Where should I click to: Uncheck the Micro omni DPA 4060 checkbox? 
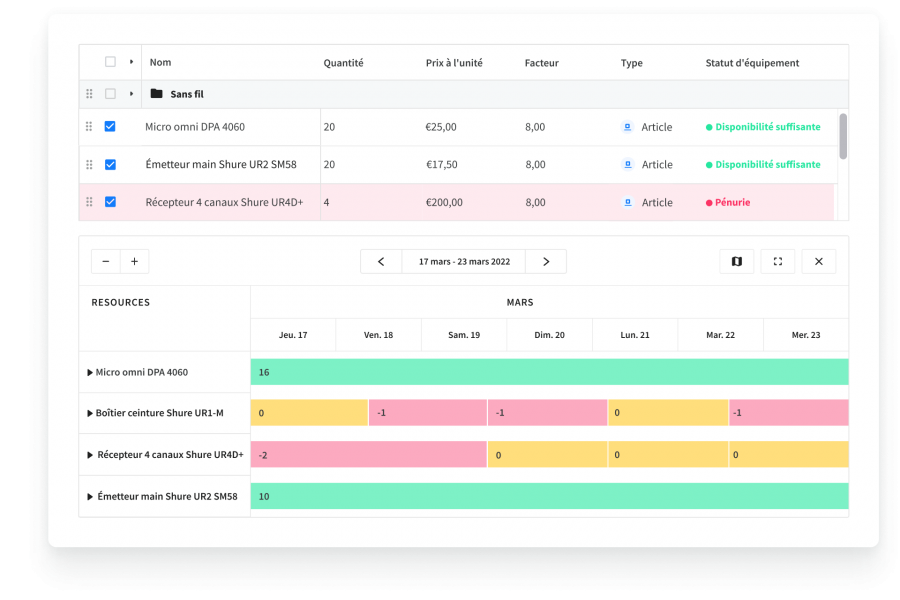(110, 127)
